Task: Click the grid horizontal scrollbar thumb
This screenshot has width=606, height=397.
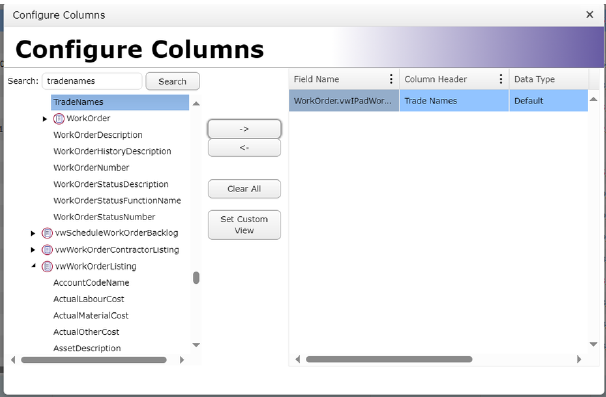Action: pos(389,359)
